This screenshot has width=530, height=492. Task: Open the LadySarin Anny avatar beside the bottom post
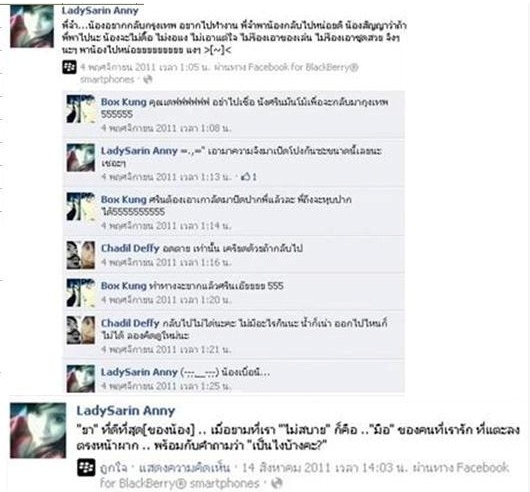(x=38, y=430)
